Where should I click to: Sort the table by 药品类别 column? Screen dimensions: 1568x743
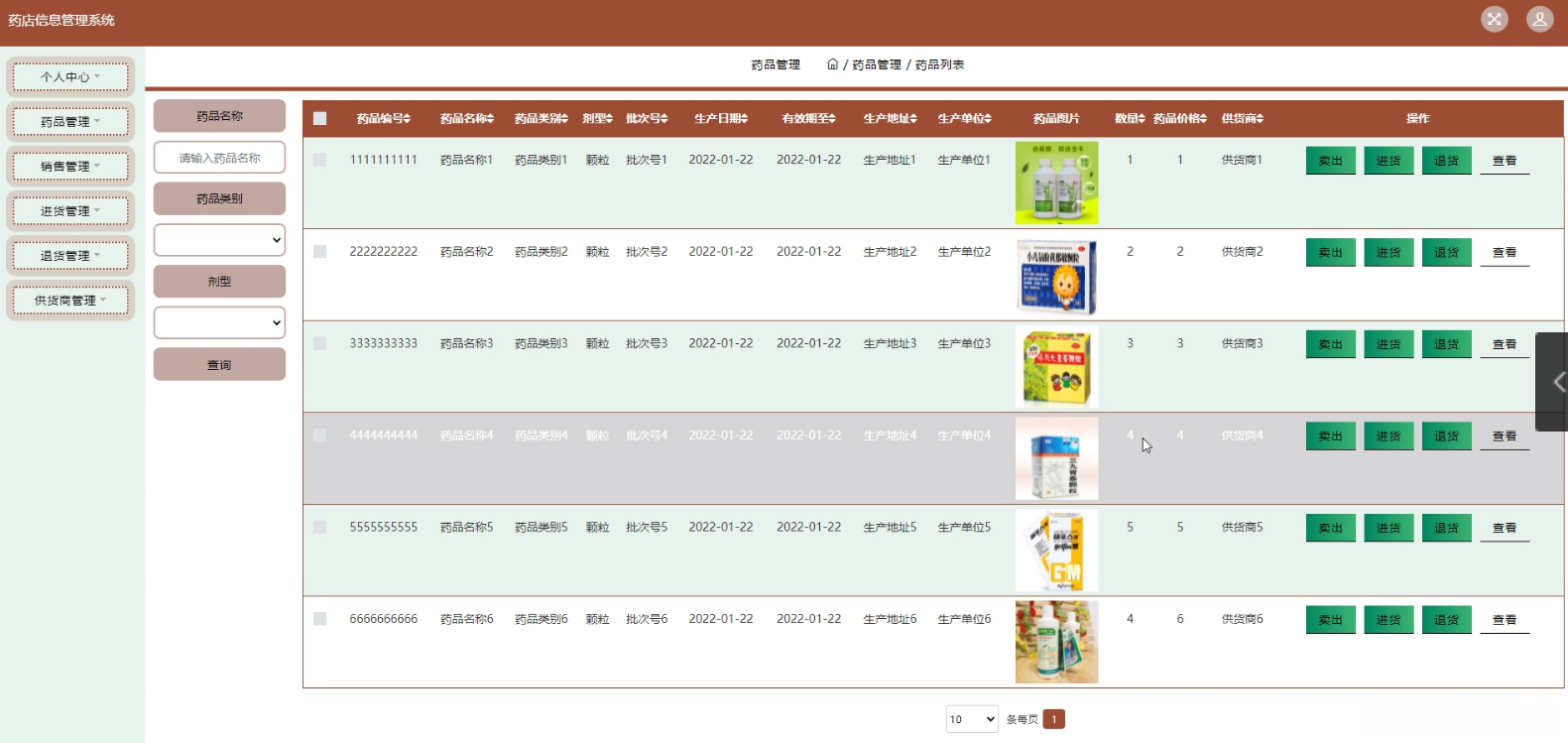542,118
